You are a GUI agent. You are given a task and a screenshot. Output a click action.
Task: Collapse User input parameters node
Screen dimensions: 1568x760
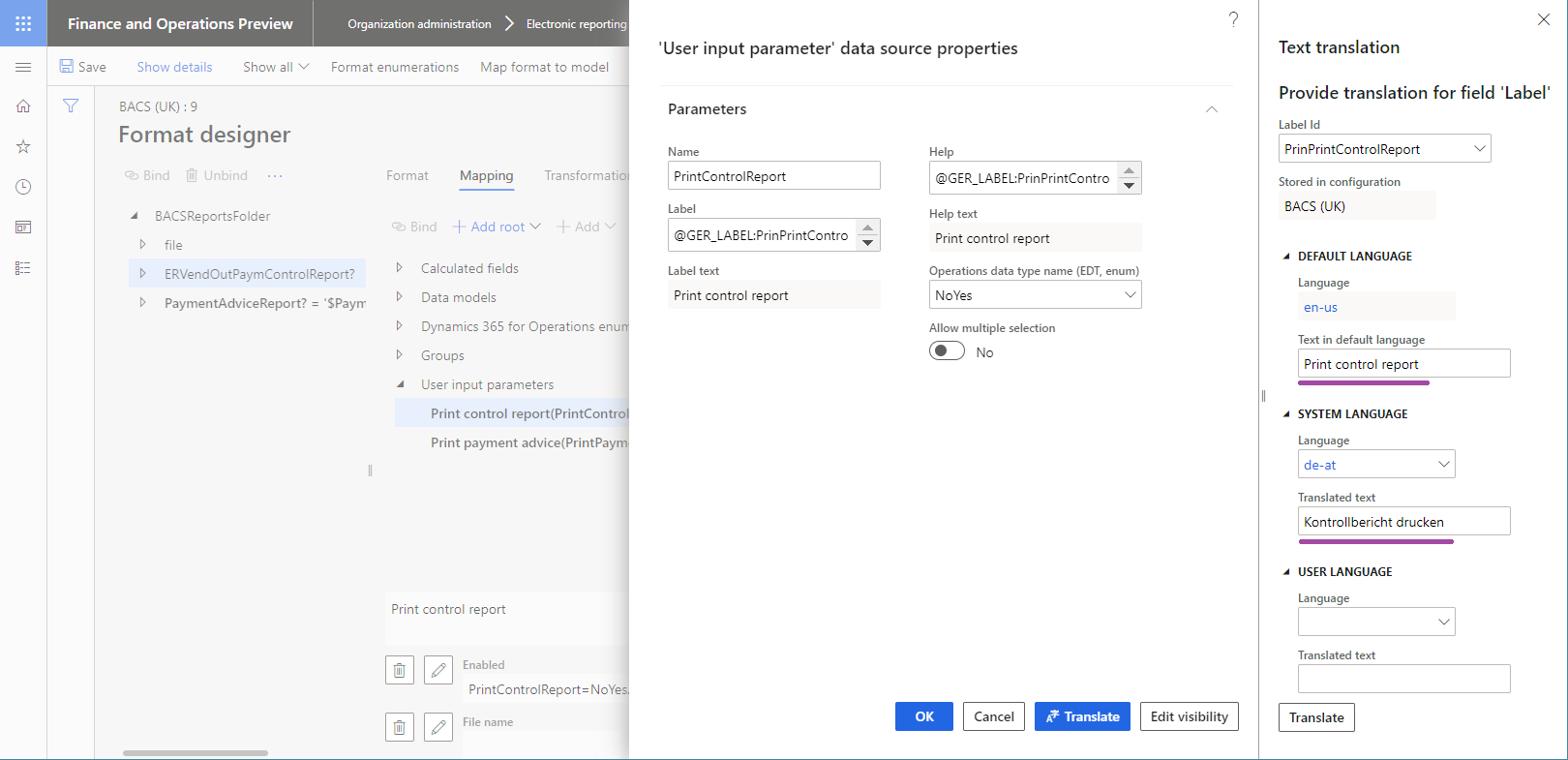[400, 384]
